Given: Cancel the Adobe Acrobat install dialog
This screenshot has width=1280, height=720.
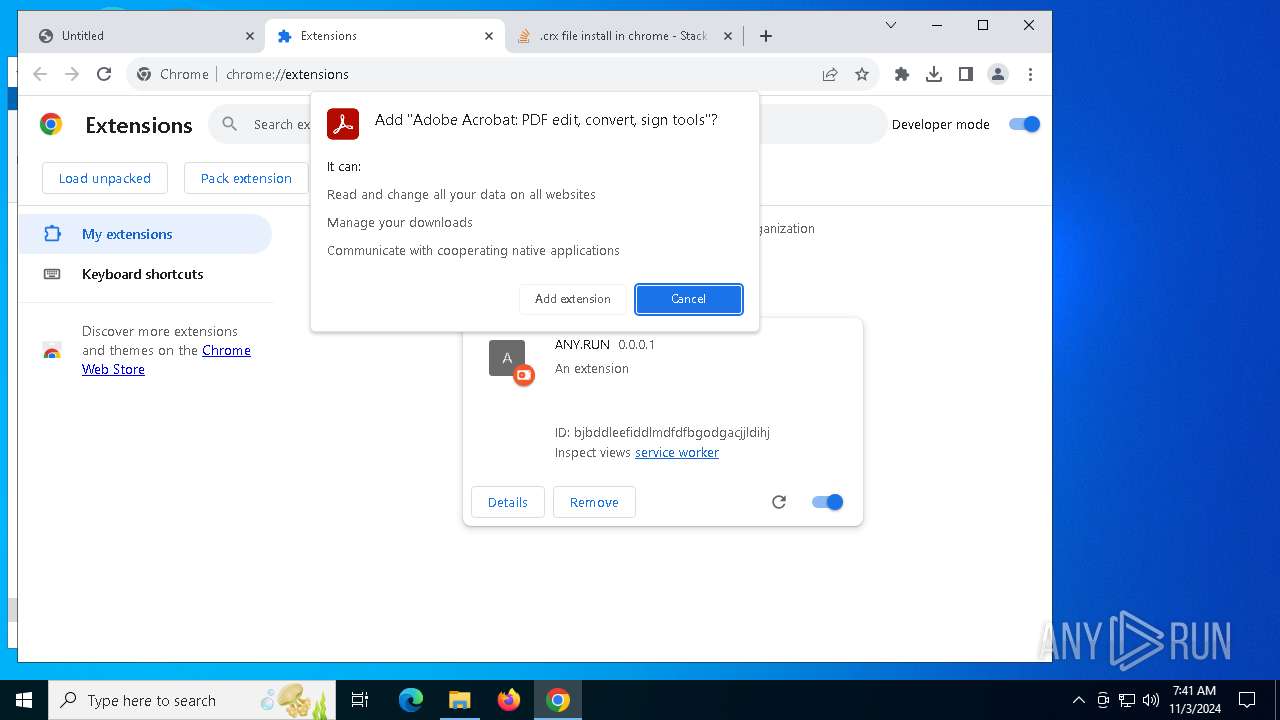Looking at the screenshot, I should pyautogui.click(x=689, y=299).
